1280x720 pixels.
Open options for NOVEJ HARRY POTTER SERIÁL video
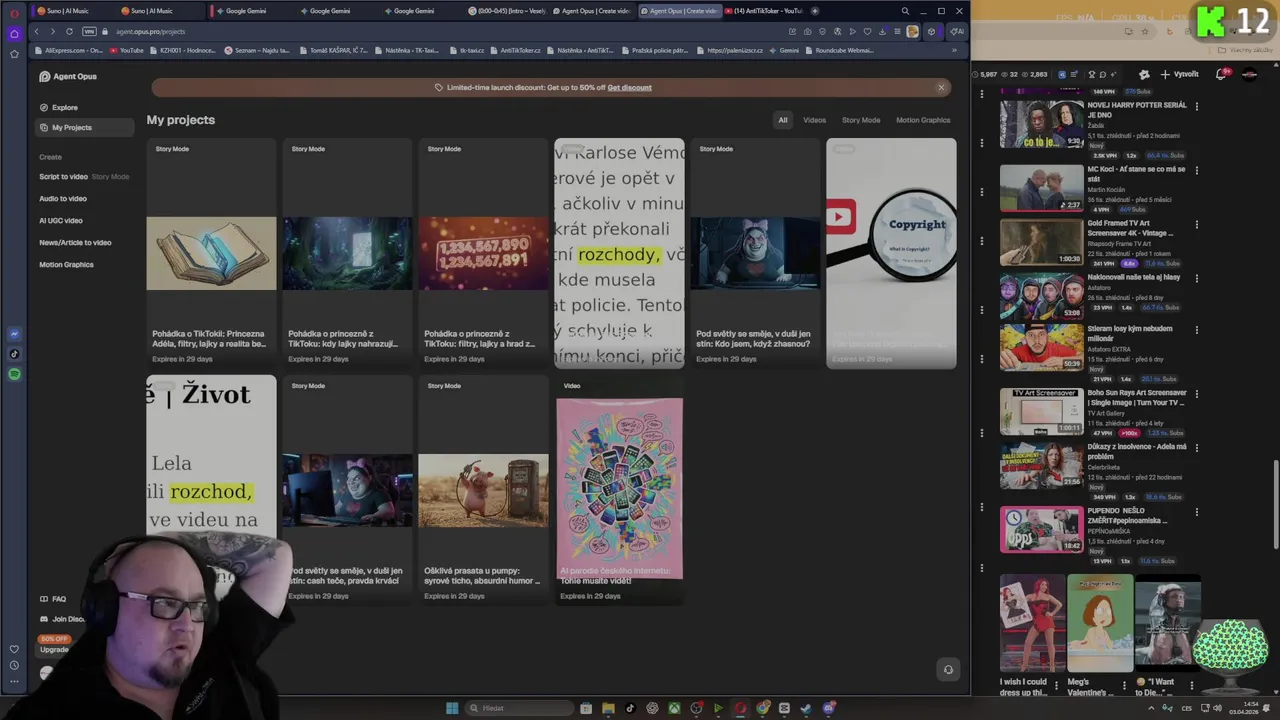pos(1196,106)
